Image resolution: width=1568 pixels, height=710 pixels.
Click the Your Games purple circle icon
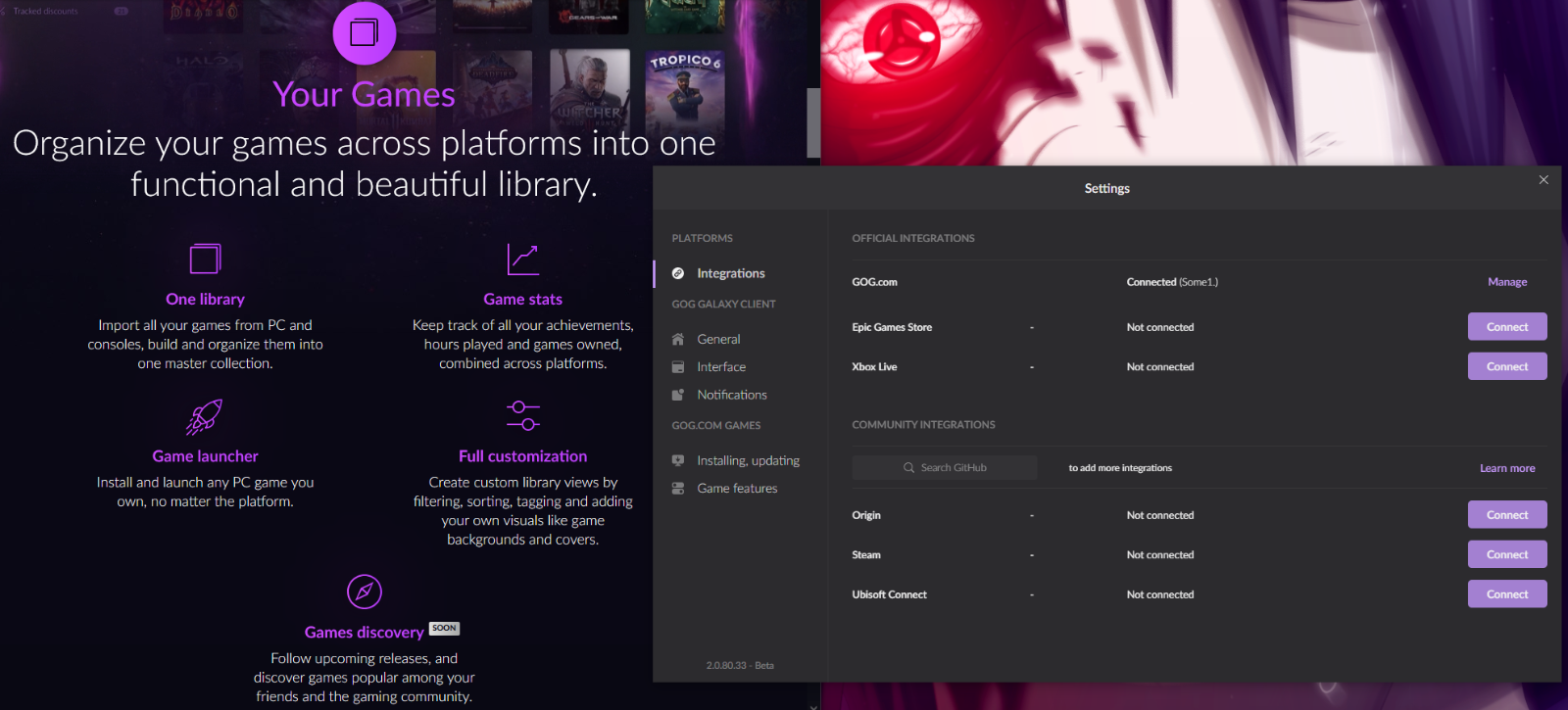365,32
